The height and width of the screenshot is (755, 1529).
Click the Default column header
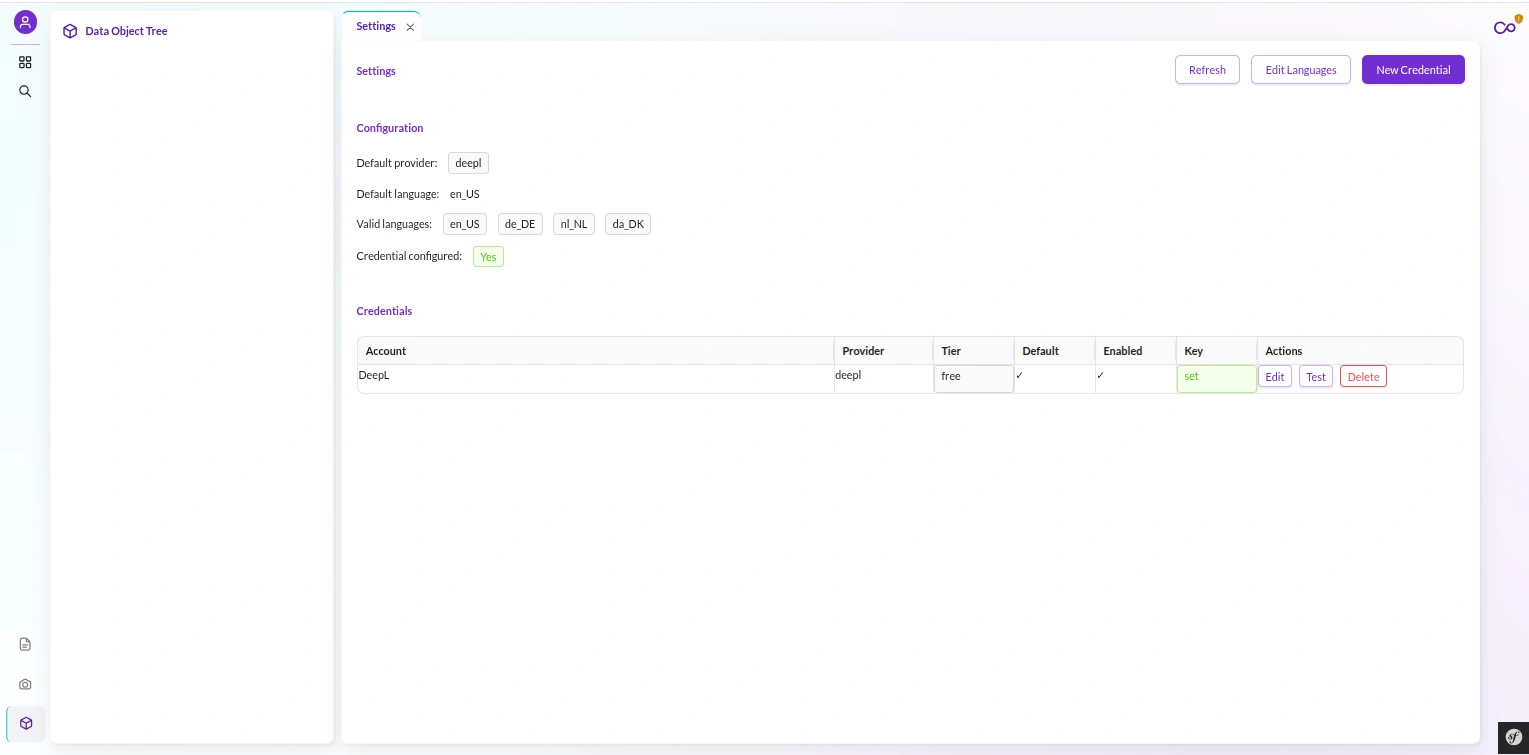pyautogui.click(x=1055, y=351)
